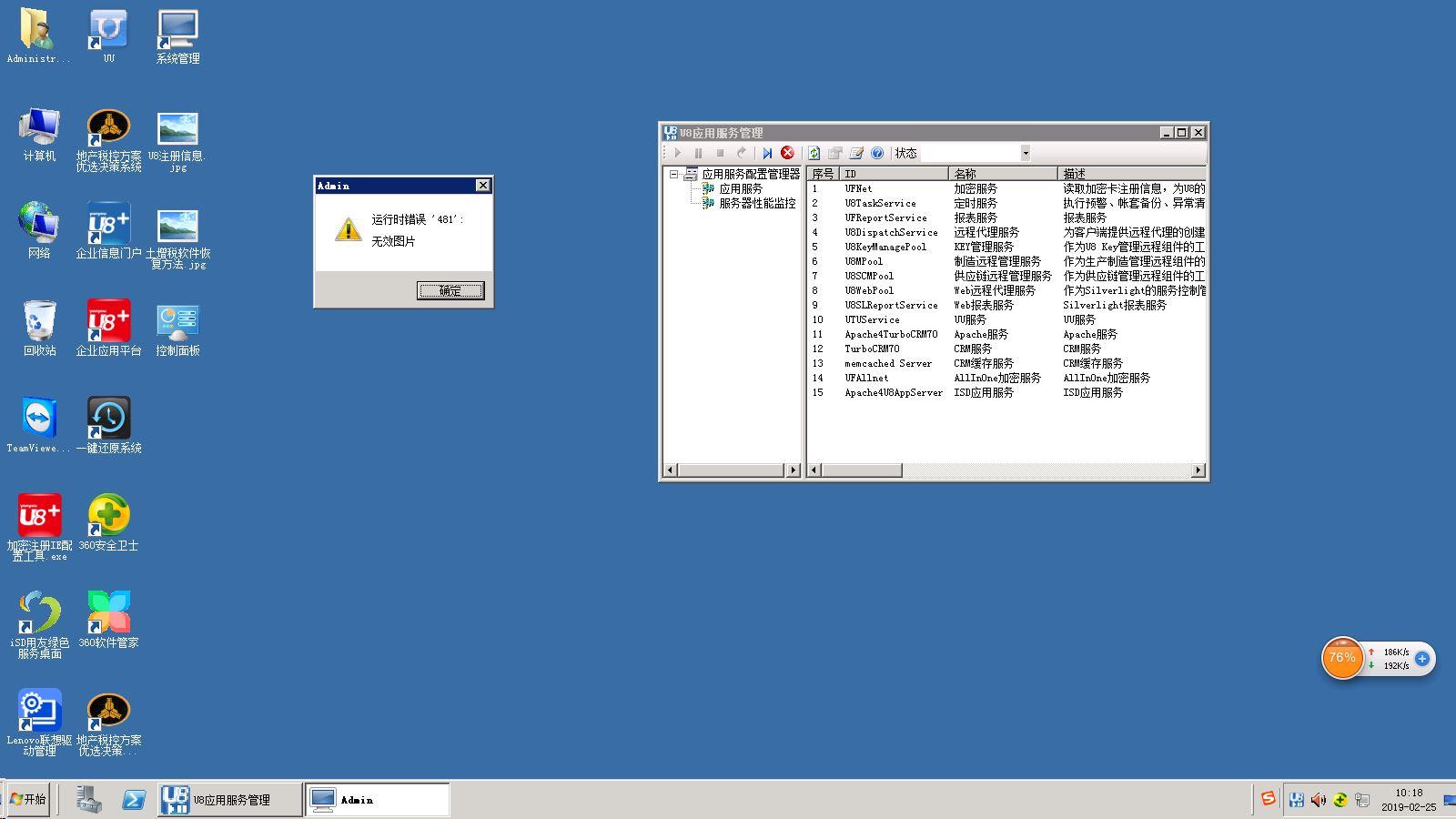Screen dimensions: 1456x819
Task: Click the service list horizontal scrollbar thumb
Action: click(862, 470)
